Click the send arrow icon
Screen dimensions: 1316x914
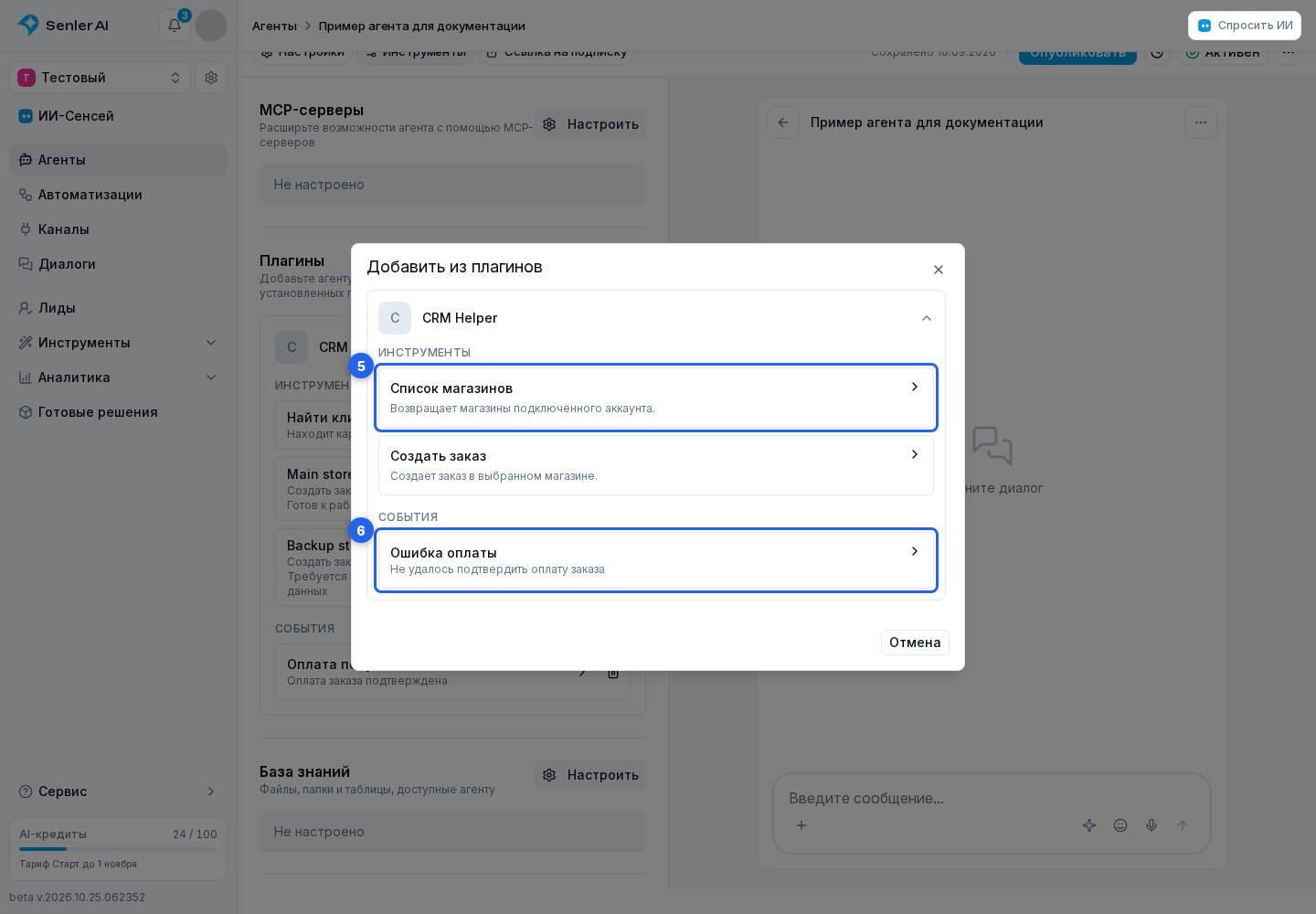point(1183,825)
